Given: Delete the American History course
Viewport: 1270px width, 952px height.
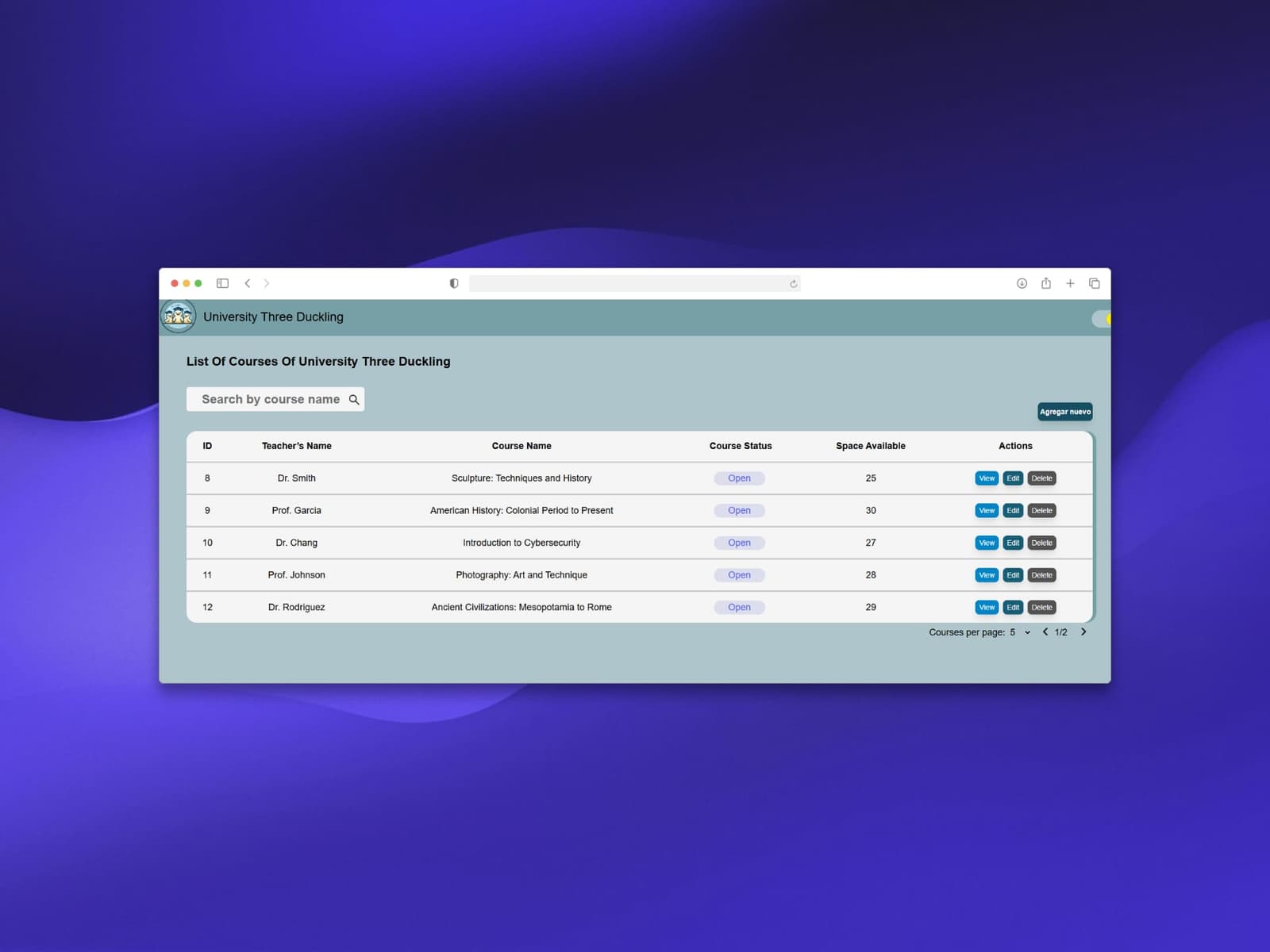Looking at the screenshot, I should pyautogui.click(x=1042, y=511).
